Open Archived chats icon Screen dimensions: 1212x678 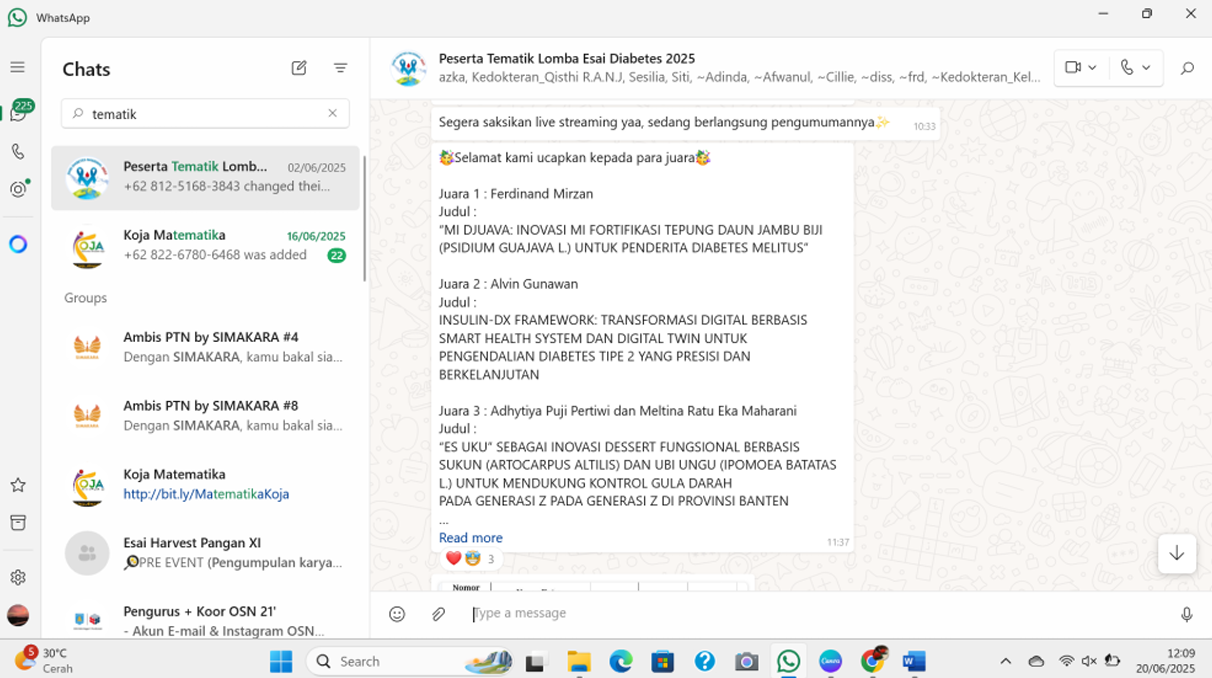[18, 523]
